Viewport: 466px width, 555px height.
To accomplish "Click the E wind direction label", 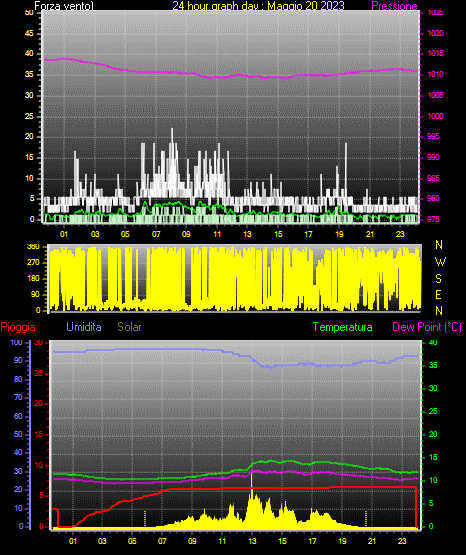I will [438, 294].
